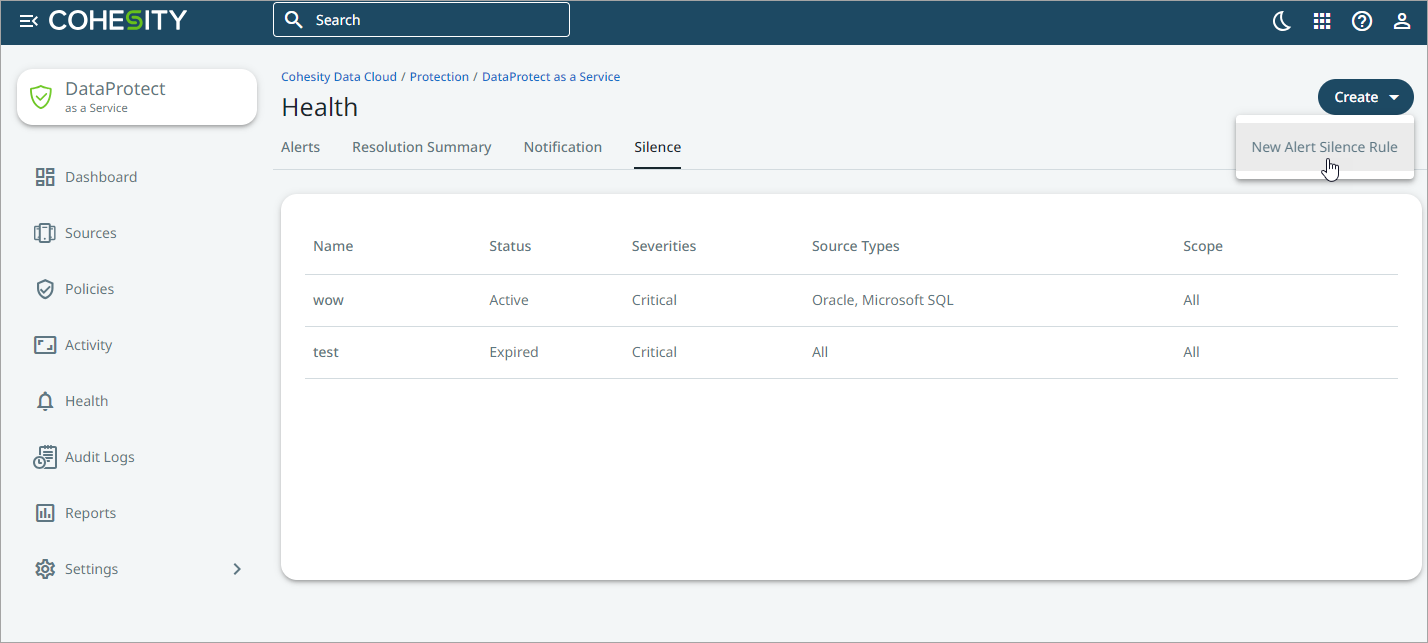The image size is (1428, 643).
Task: Click the Sources icon in sidebar
Action: (45, 233)
